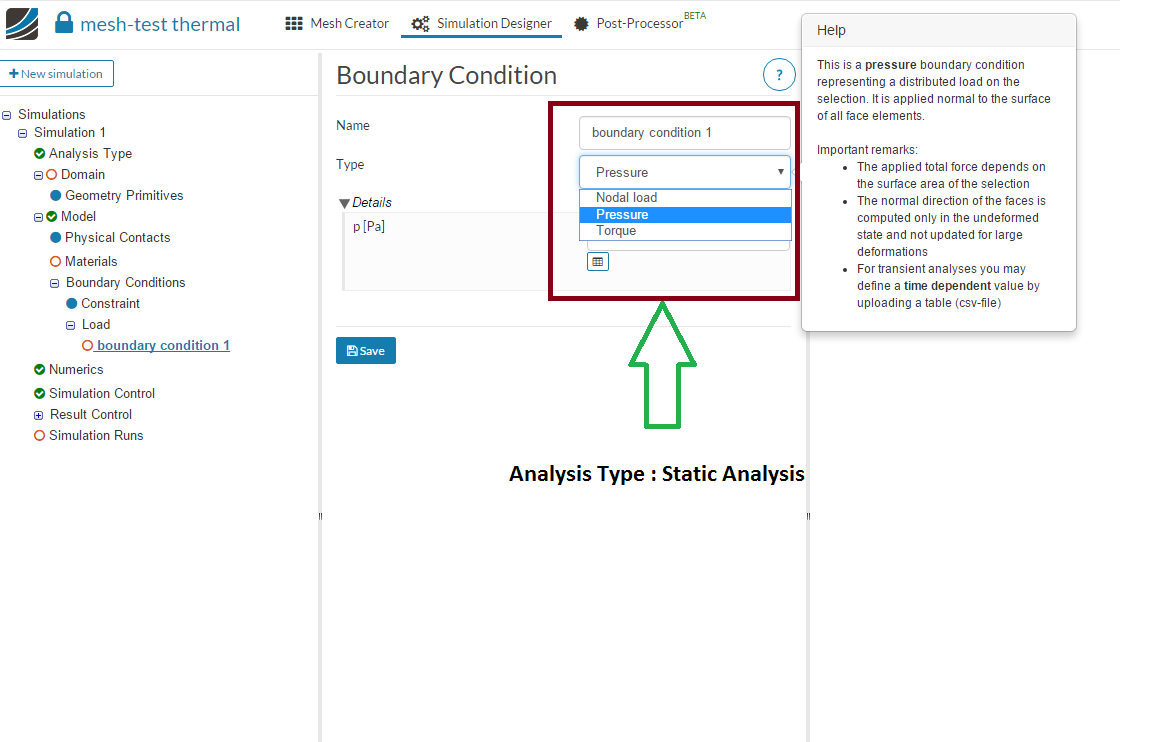Open the Post-Processor tab
The height and width of the screenshot is (742, 1152).
tap(639, 23)
